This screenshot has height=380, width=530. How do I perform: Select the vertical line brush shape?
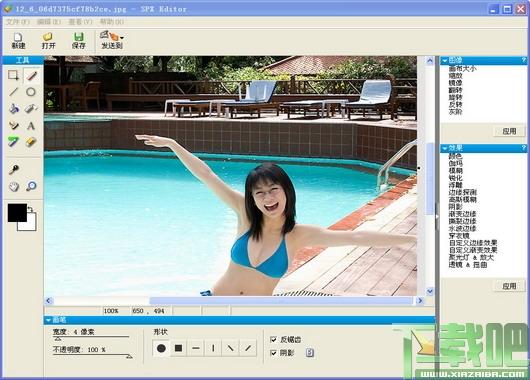point(213,348)
